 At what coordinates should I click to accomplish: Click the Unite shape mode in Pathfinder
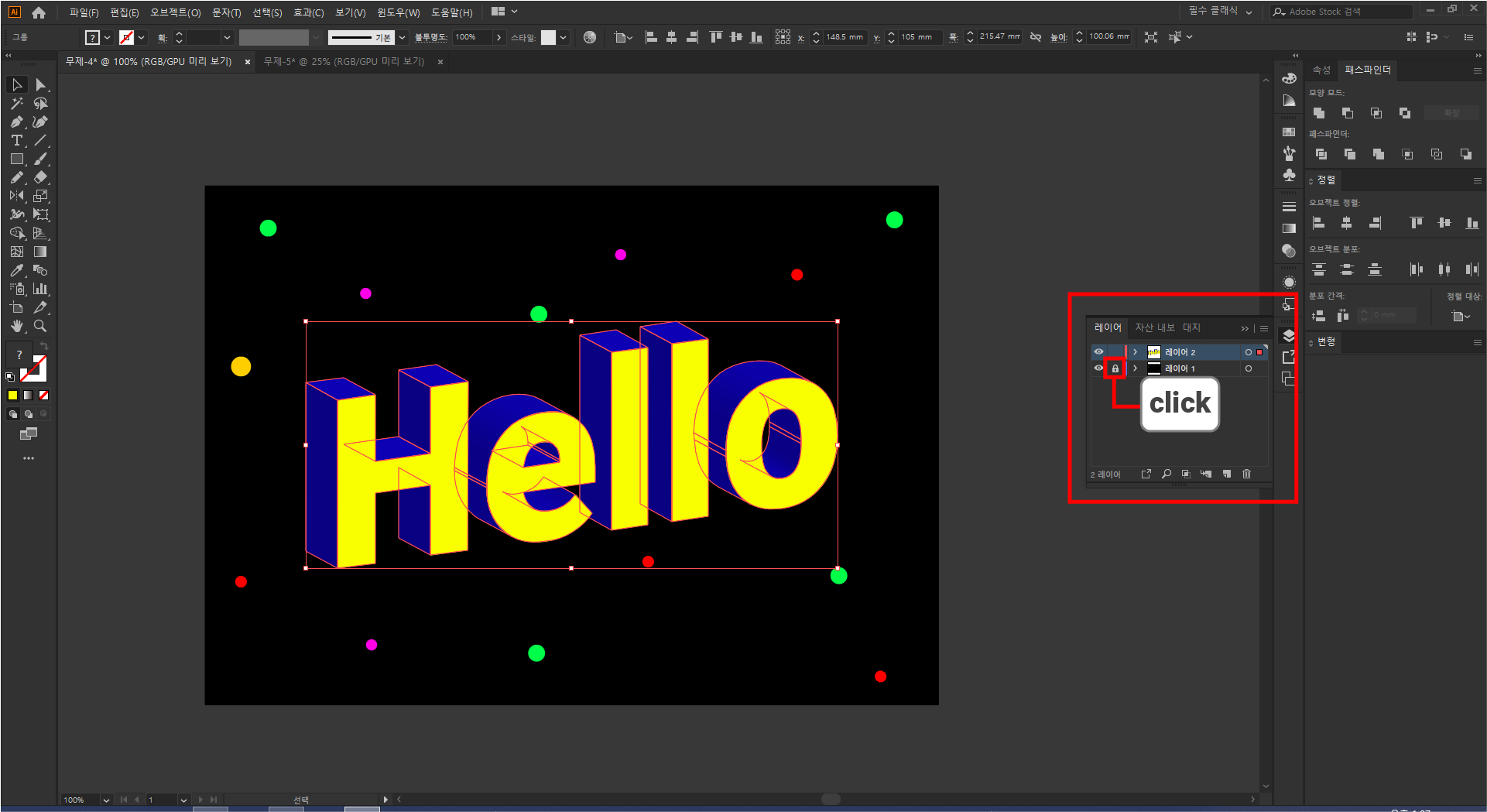(1319, 113)
